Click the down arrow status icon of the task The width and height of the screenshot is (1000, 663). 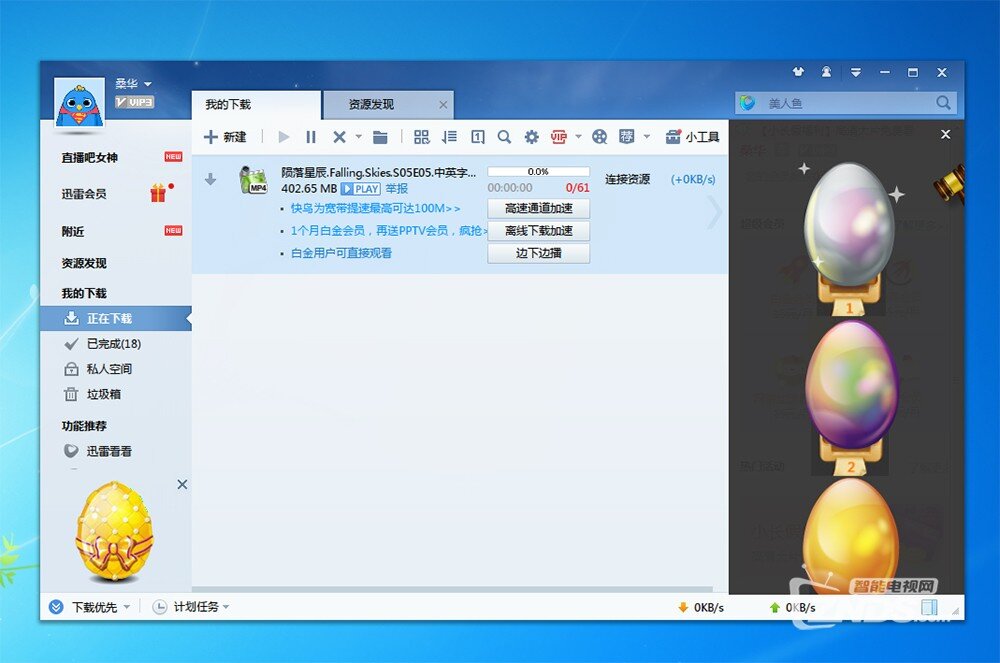pyautogui.click(x=210, y=180)
